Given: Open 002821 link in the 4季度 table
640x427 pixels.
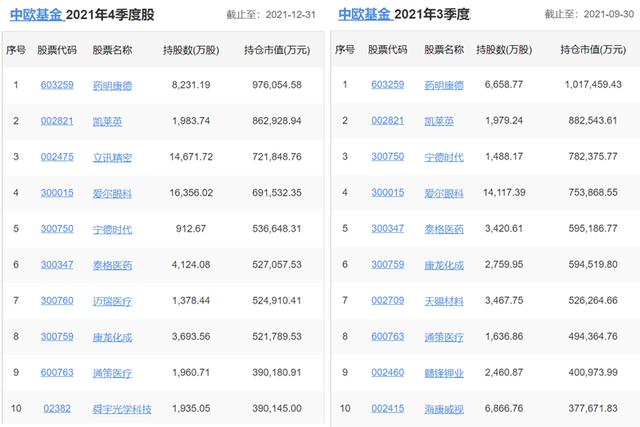Looking at the screenshot, I should (57, 121).
